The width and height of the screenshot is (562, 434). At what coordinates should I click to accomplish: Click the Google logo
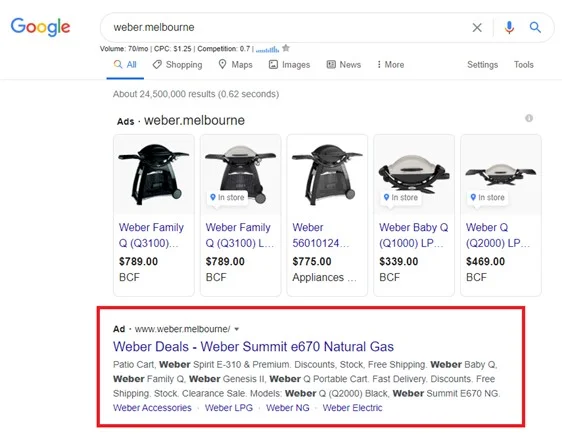[41, 27]
